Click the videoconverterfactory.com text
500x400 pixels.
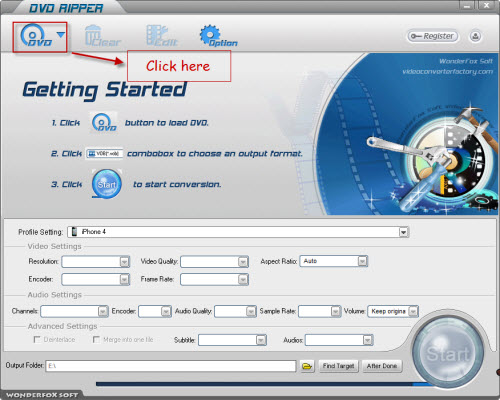(447, 71)
